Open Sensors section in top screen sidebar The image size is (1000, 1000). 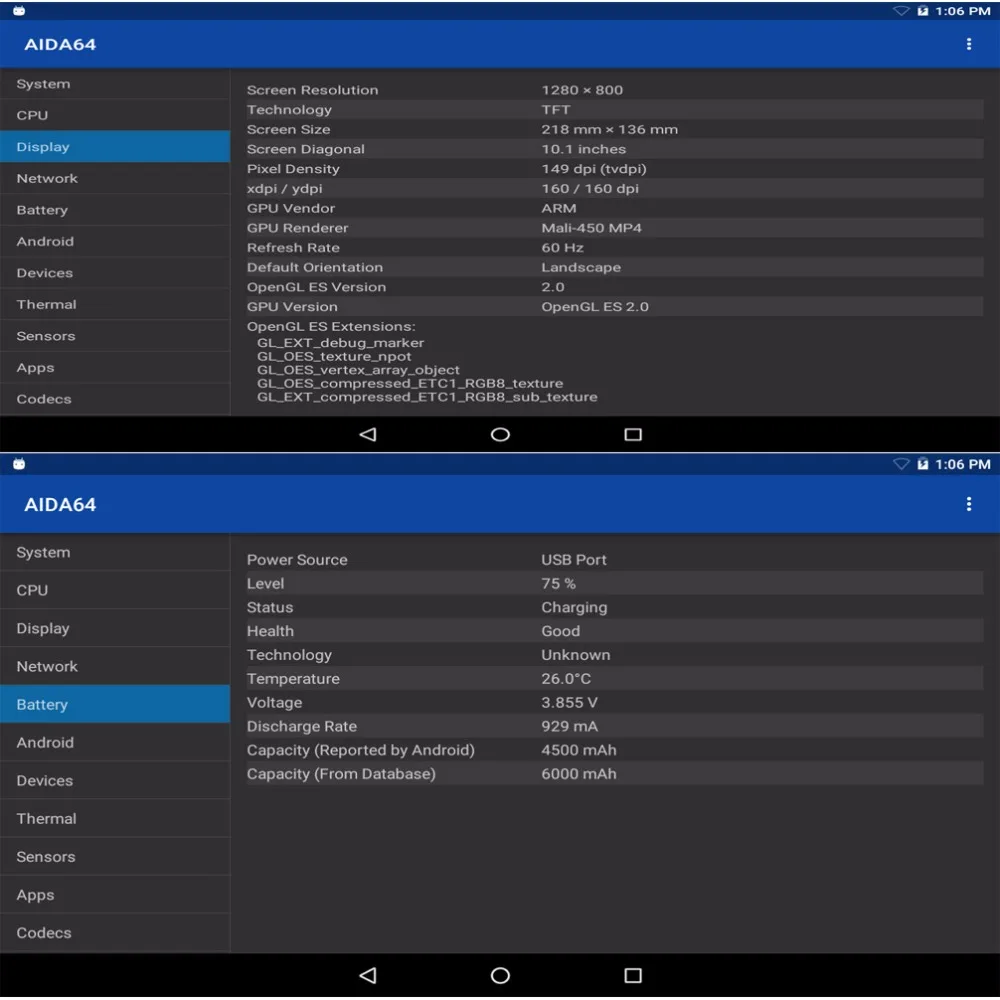pos(115,336)
